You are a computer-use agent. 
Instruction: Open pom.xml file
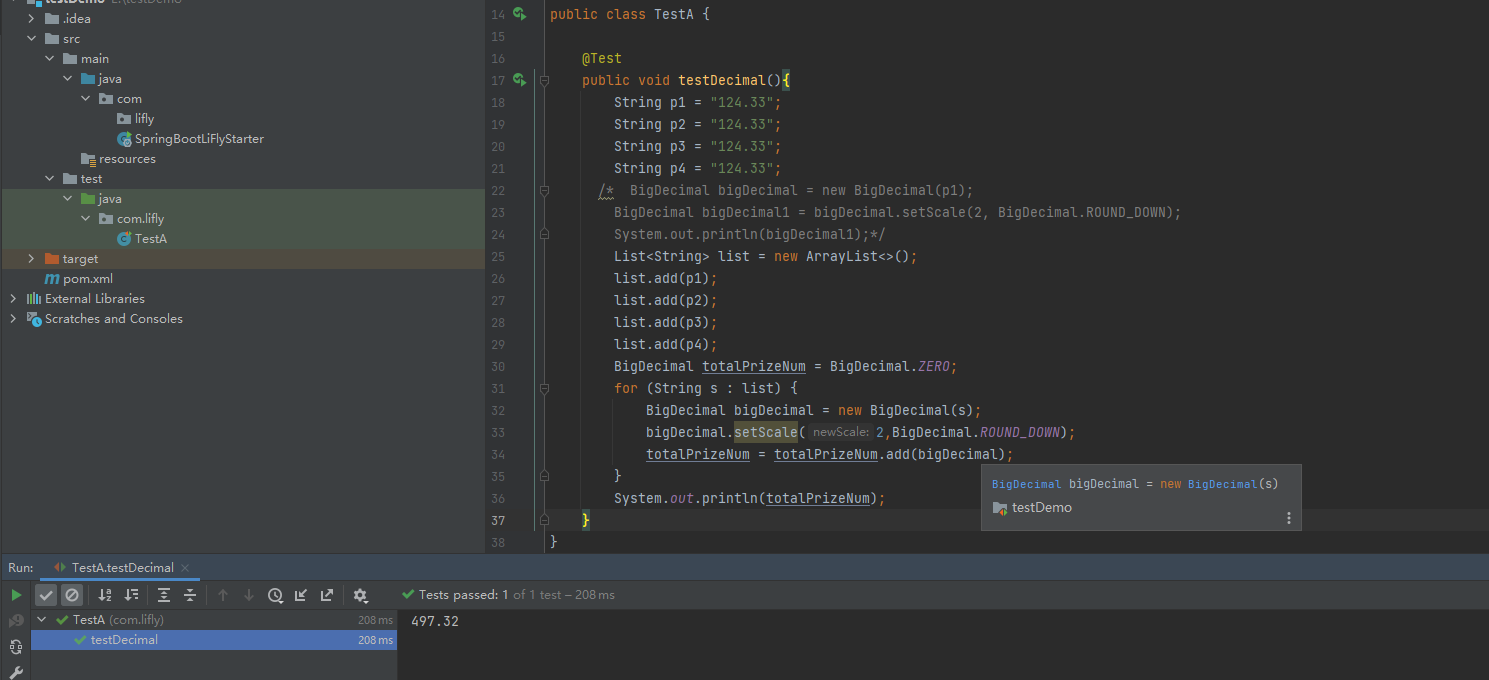click(88, 279)
